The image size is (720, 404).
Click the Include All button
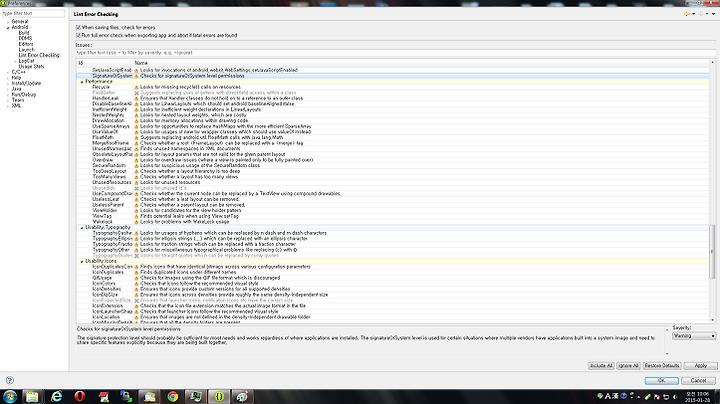[x=601, y=366]
